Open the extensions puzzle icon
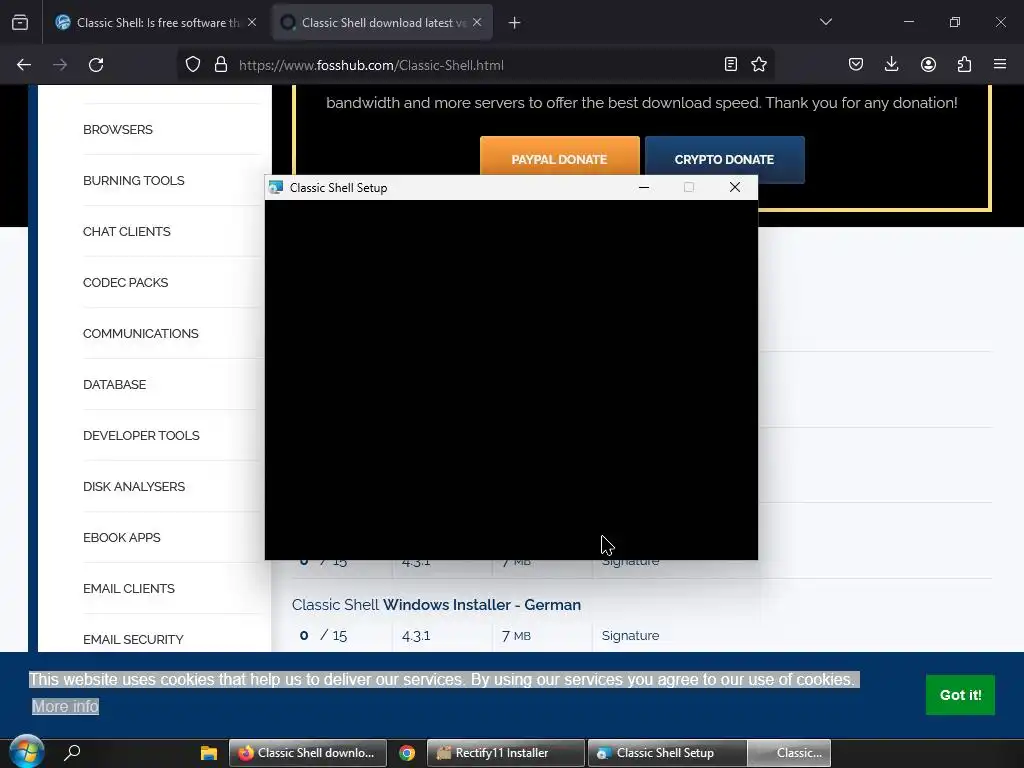 click(964, 64)
